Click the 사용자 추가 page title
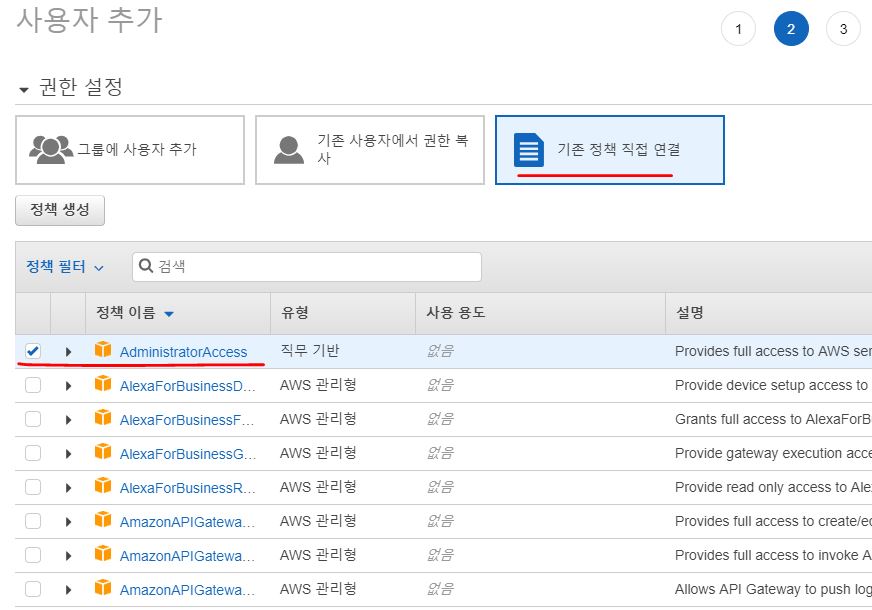The height and width of the screenshot is (610, 872). click(x=89, y=19)
